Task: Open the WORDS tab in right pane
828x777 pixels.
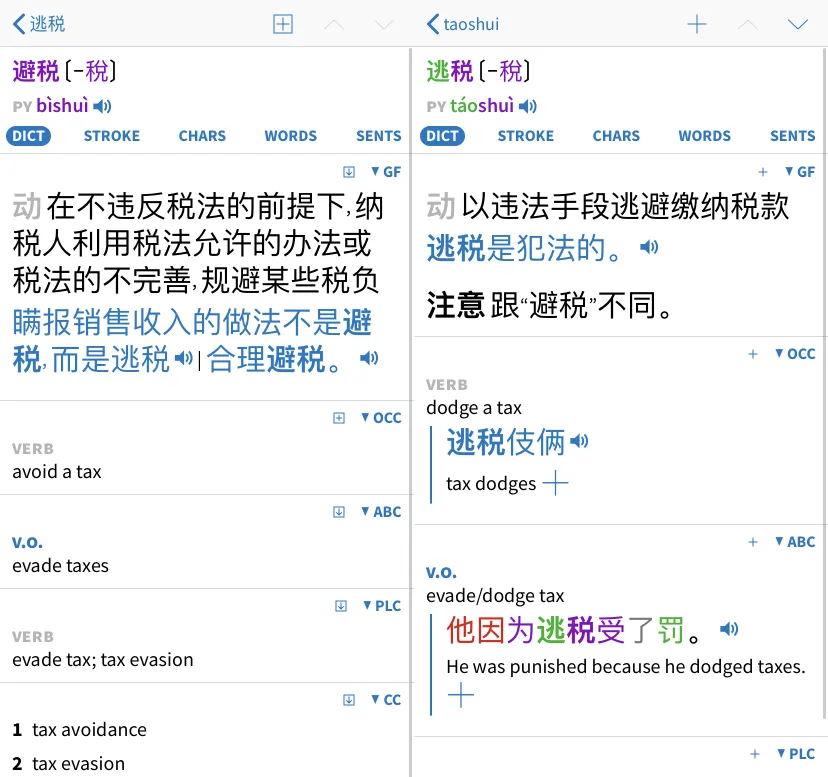Action: (x=704, y=136)
